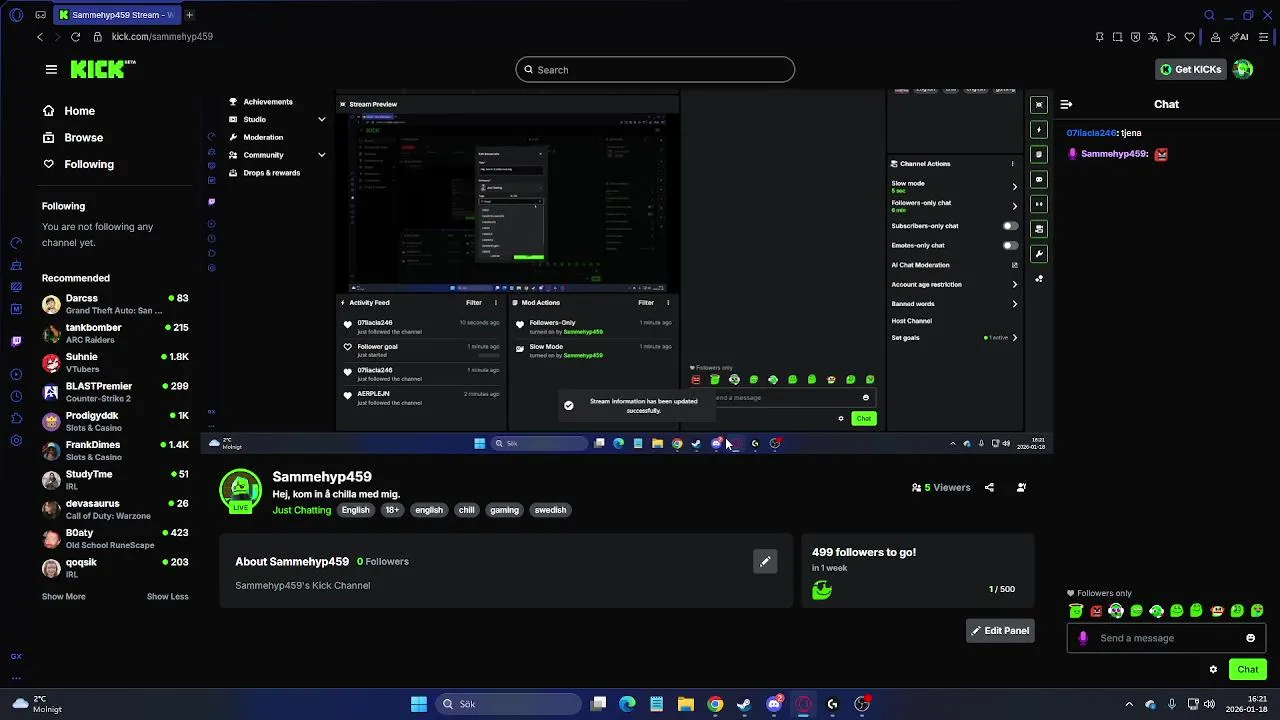The image size is (1280, 720).
Task: Expand Followers-only chat settings
Action: 1014,206
